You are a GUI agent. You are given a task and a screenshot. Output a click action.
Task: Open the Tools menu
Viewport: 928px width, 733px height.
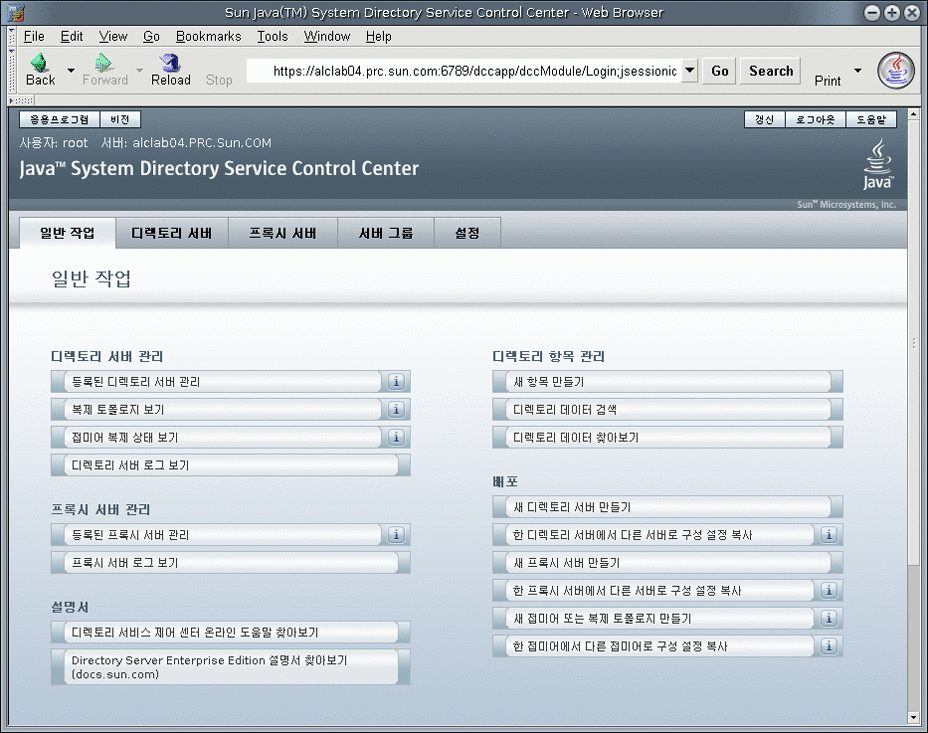272,37
